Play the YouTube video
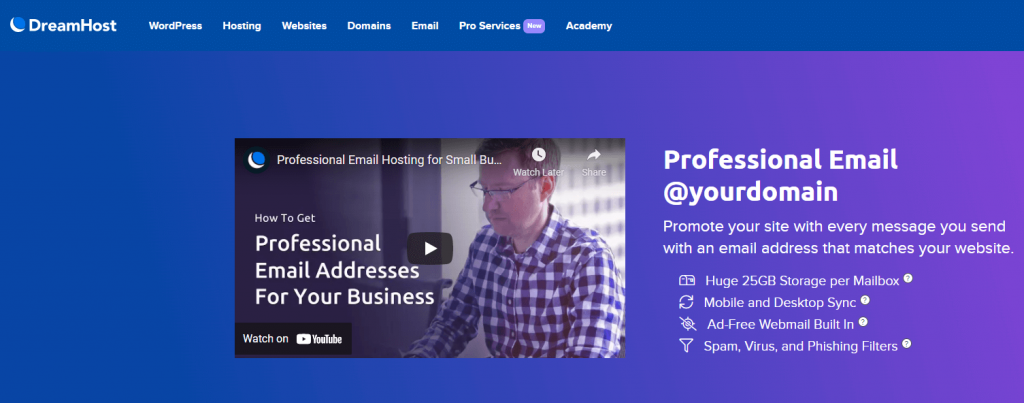1024x403 pixels. (x=430, y=248)
